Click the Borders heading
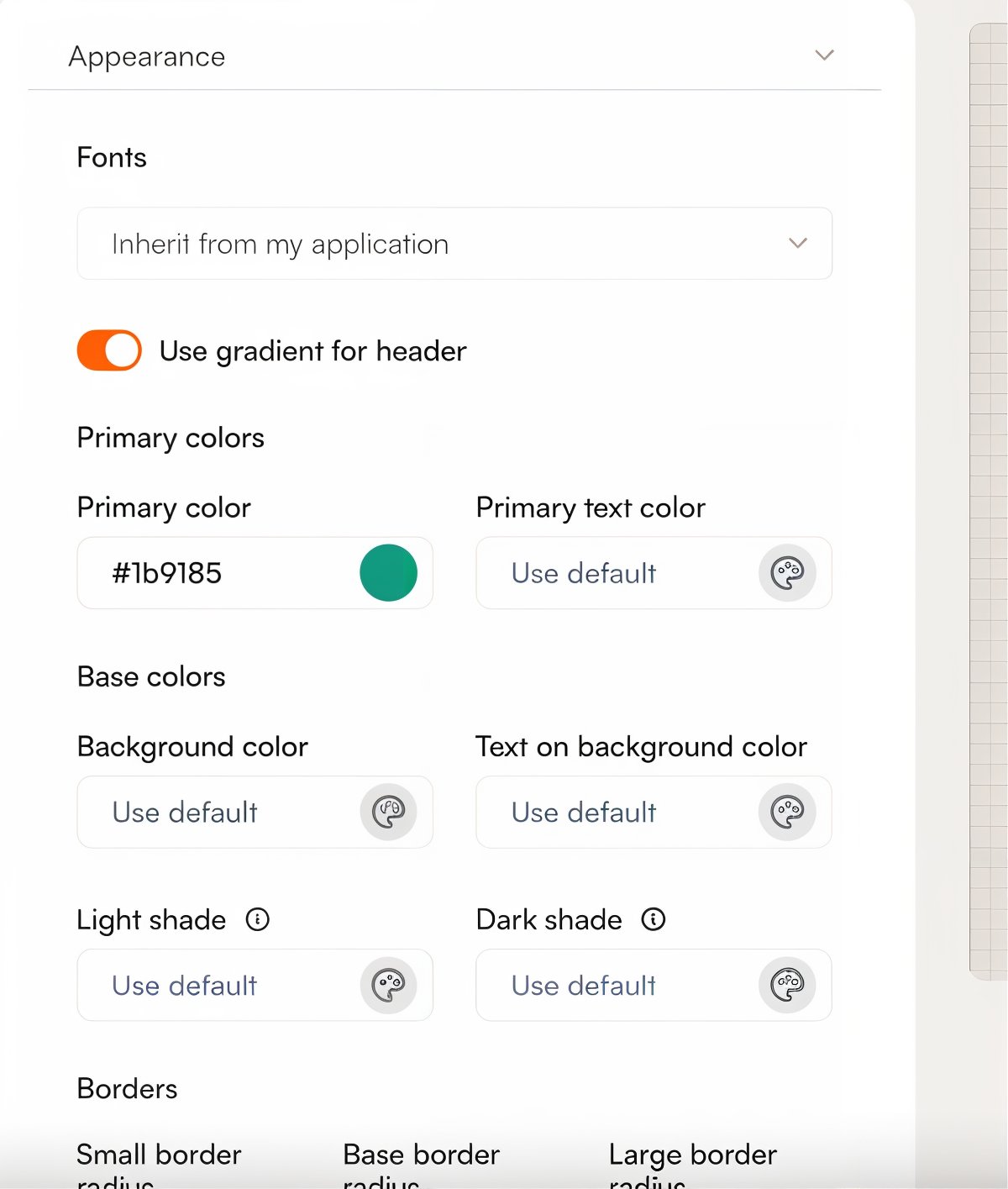 pyautogui.click(x=127, y=1088)
